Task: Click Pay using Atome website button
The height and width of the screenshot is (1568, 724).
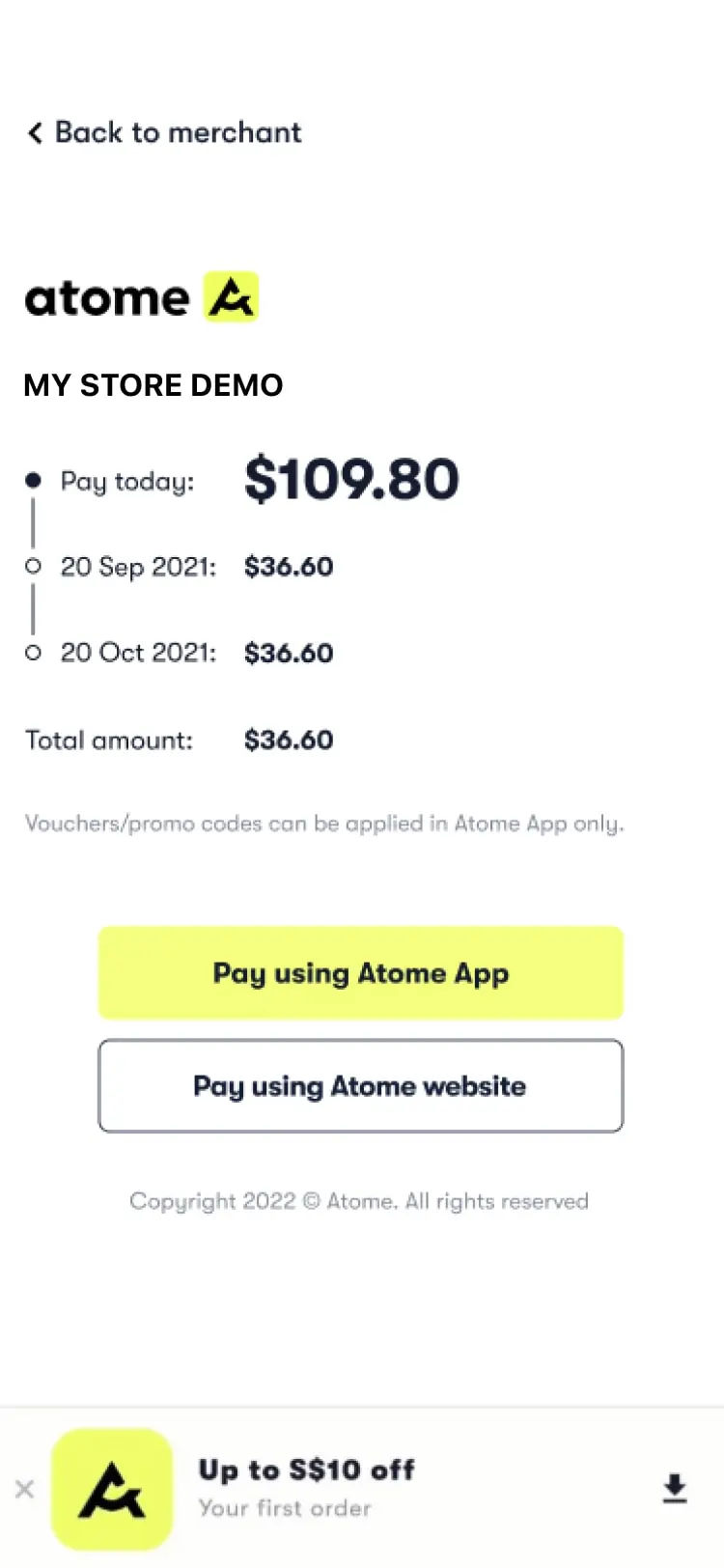Action: point(361,1085)
